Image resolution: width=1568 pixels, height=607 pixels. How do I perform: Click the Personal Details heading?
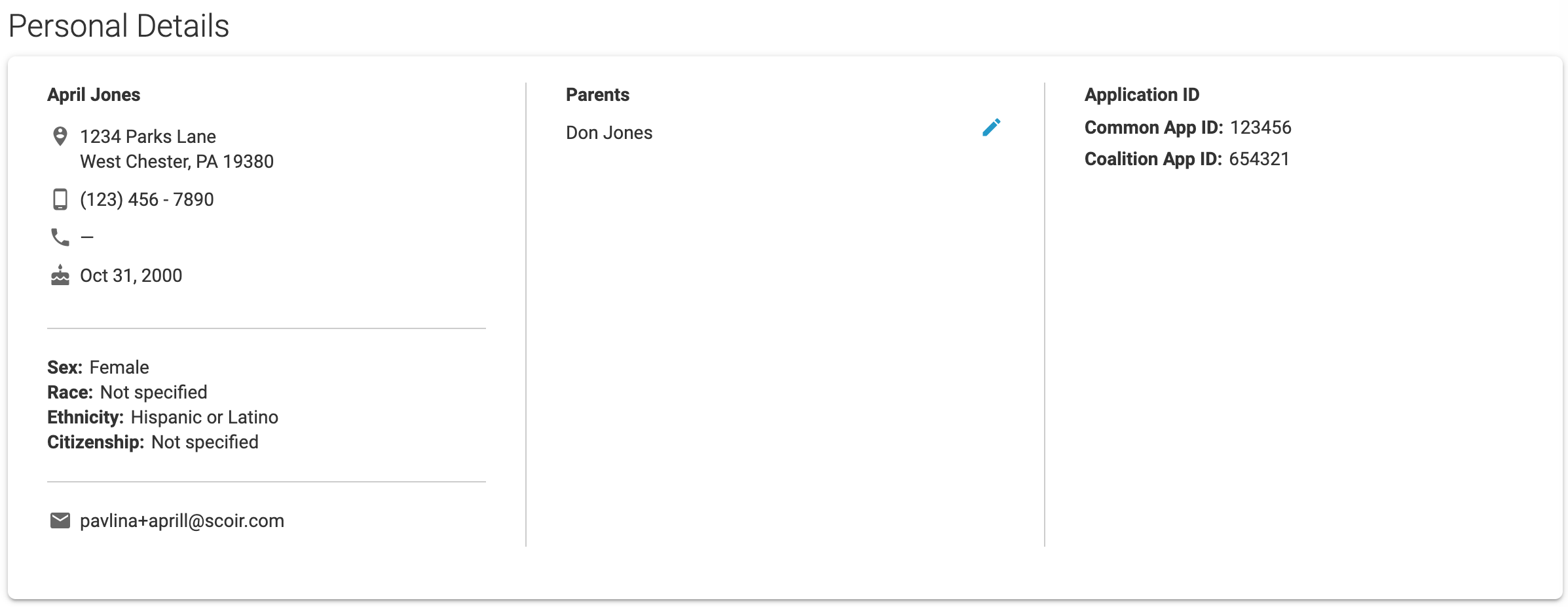tap(119, 26)
